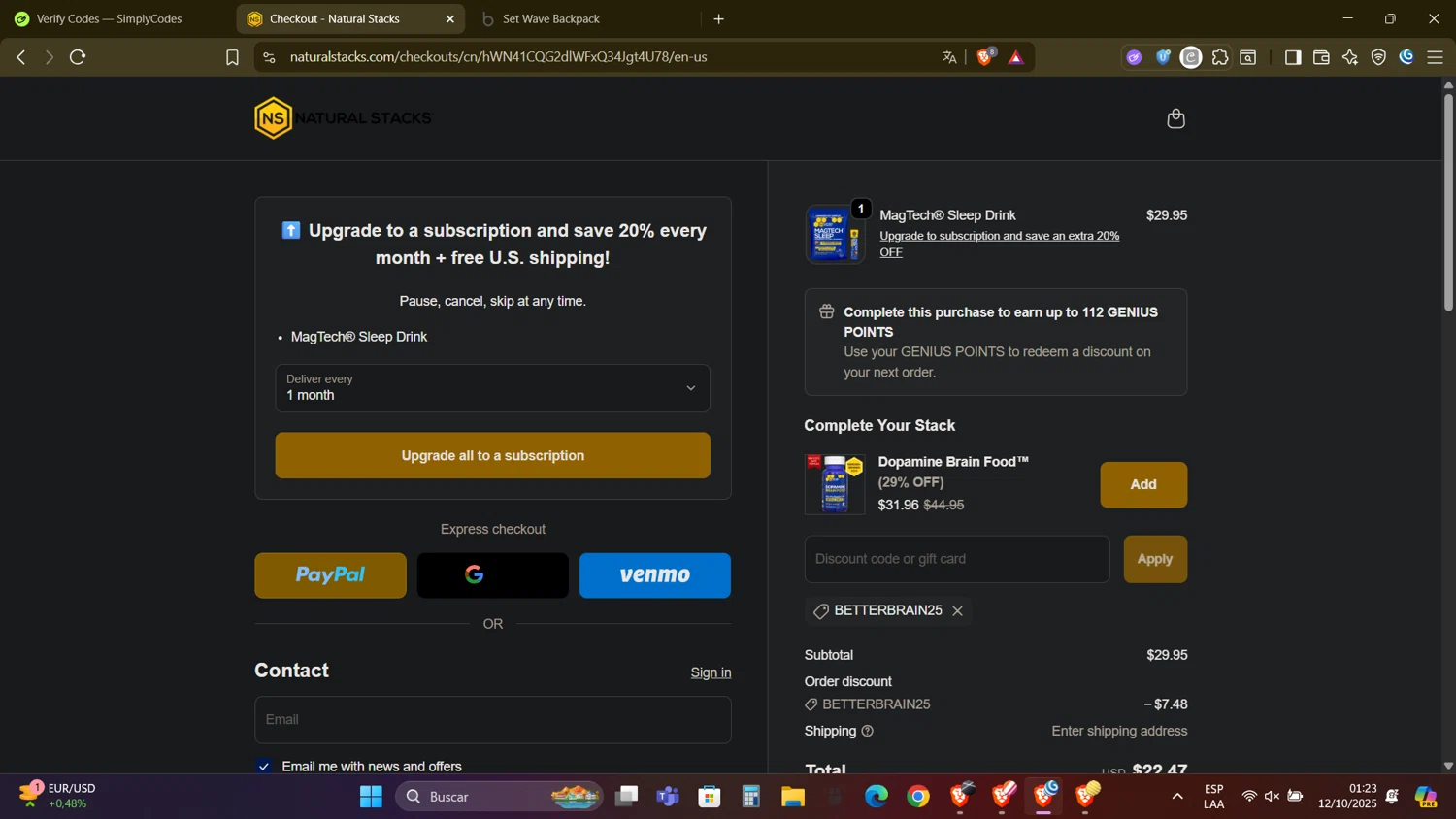Open Microsoft Teams from taskbar

(668, 797)
